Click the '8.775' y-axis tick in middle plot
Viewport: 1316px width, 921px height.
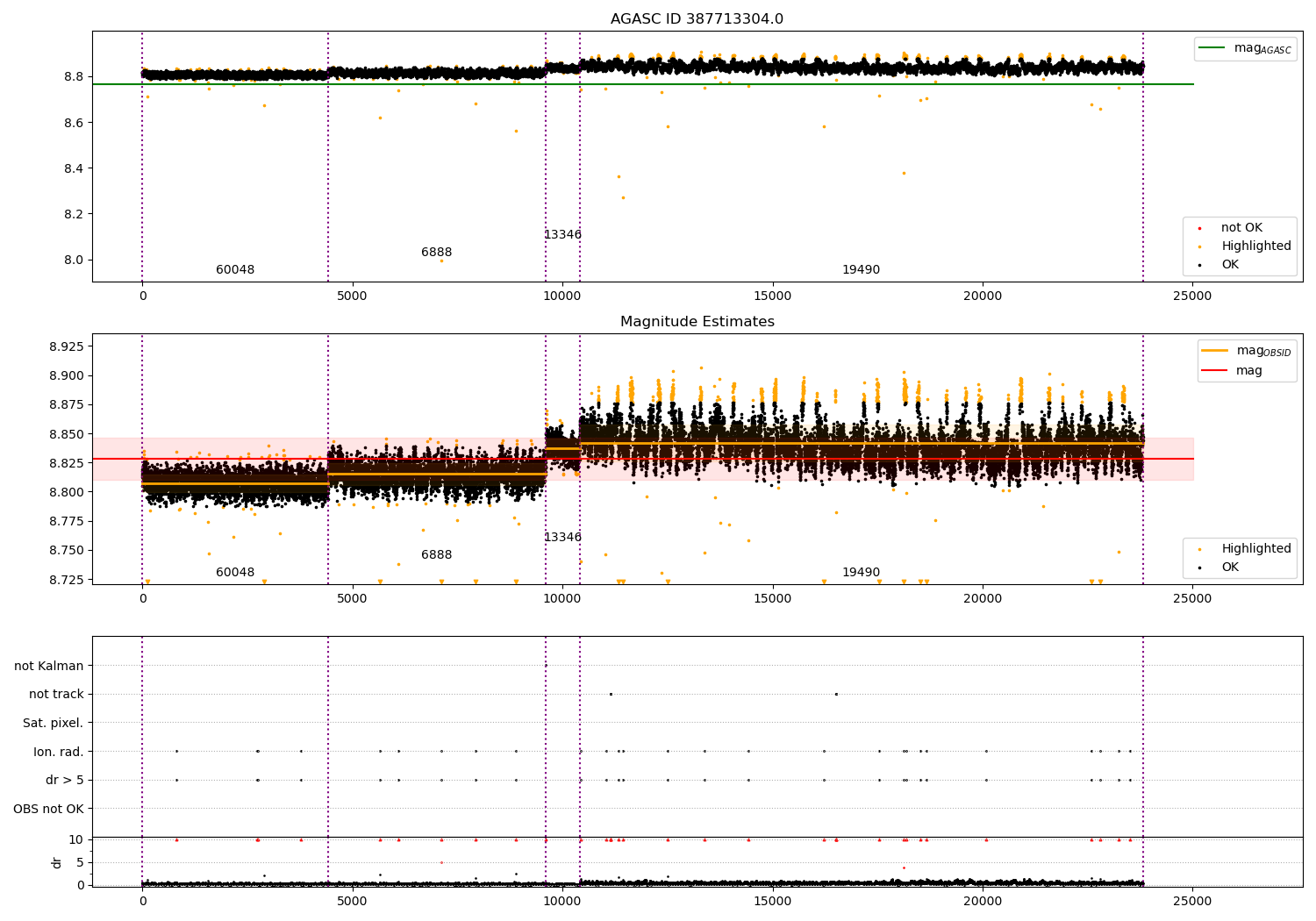(67, 522)
